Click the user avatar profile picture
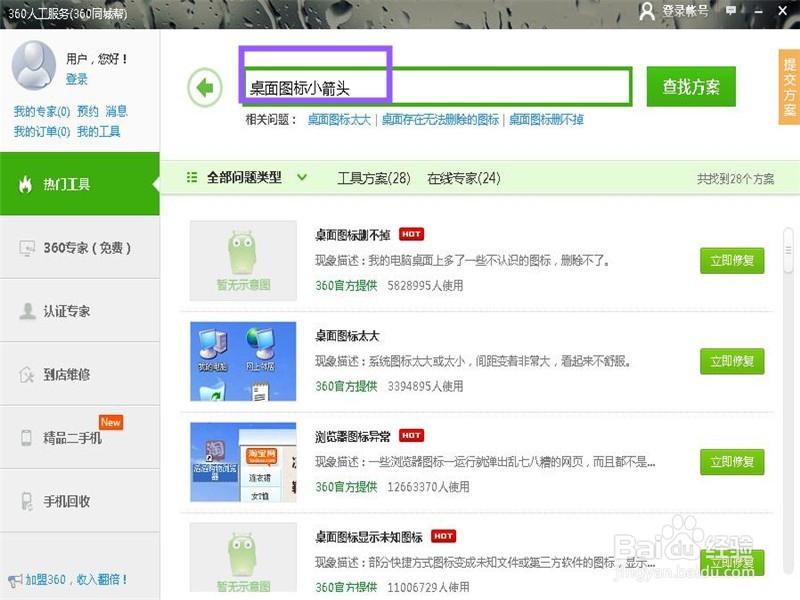Viewport: 800px width, 600px height. pos(33,66)
